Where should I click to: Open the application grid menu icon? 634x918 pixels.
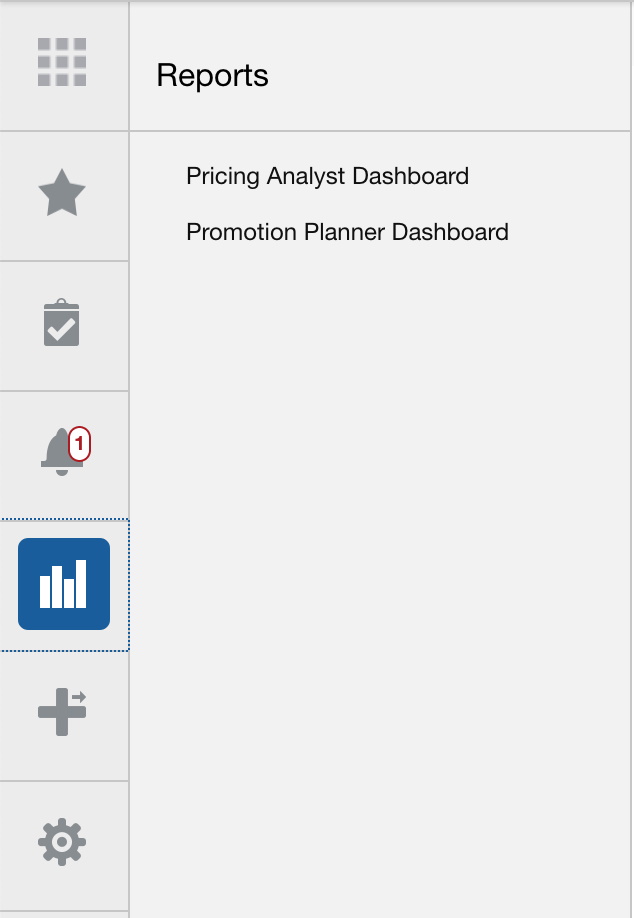pyautogui.click(x=64, y=64)
